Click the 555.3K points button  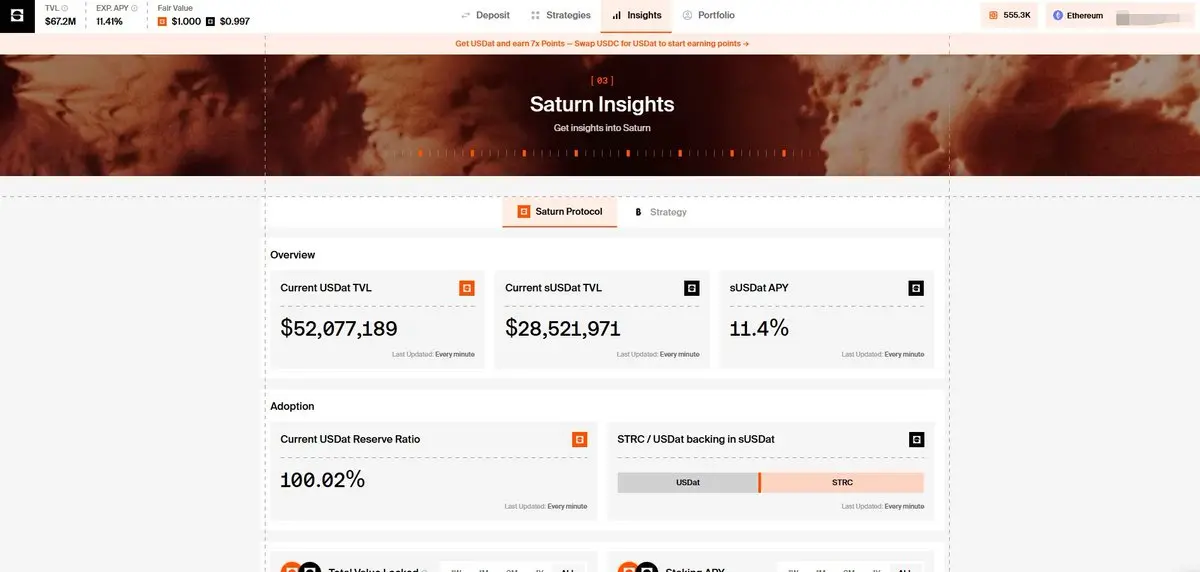pyautogui.click(x=1010, y=16)
